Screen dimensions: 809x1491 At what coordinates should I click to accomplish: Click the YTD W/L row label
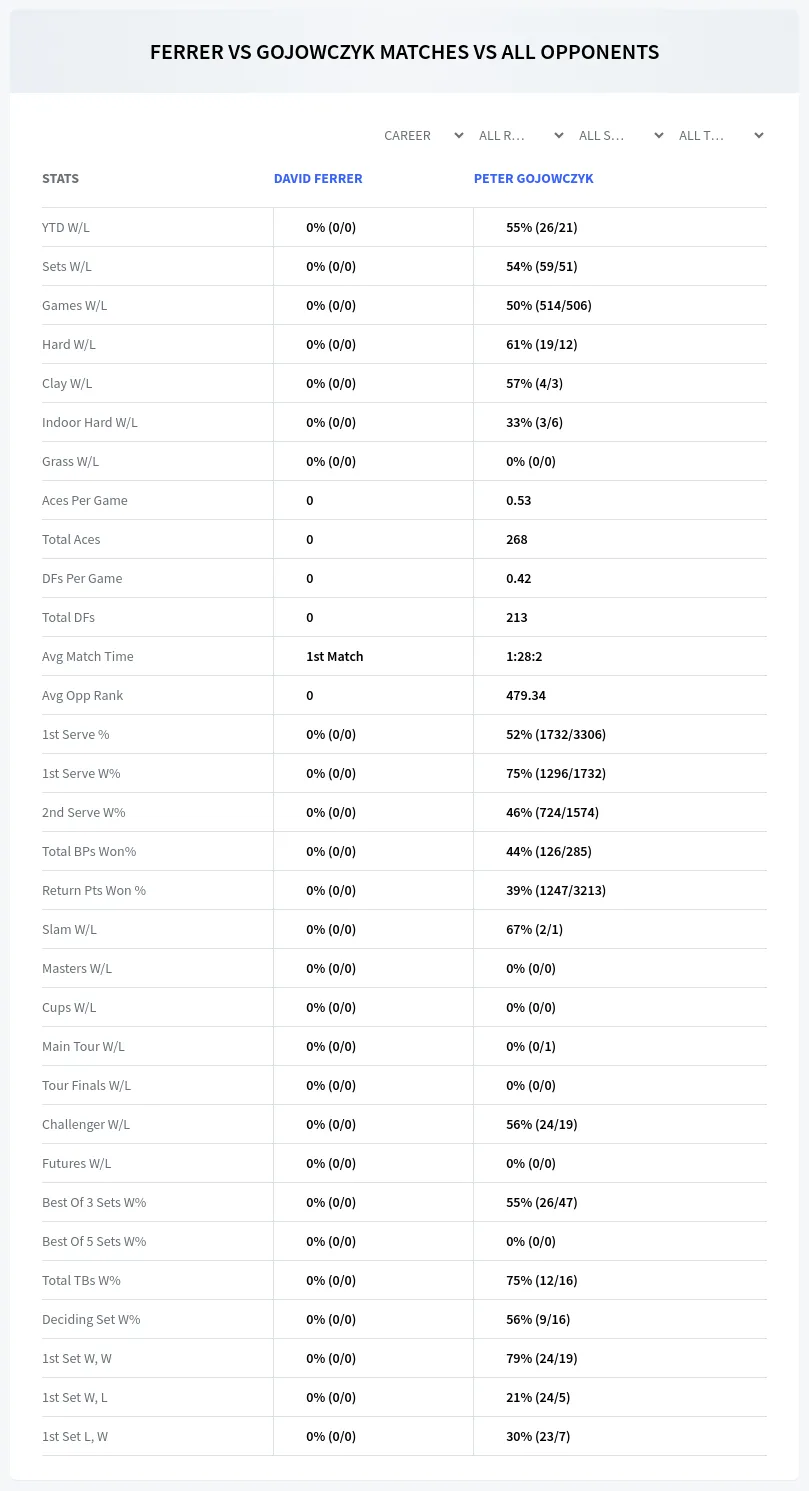(66, 227)
